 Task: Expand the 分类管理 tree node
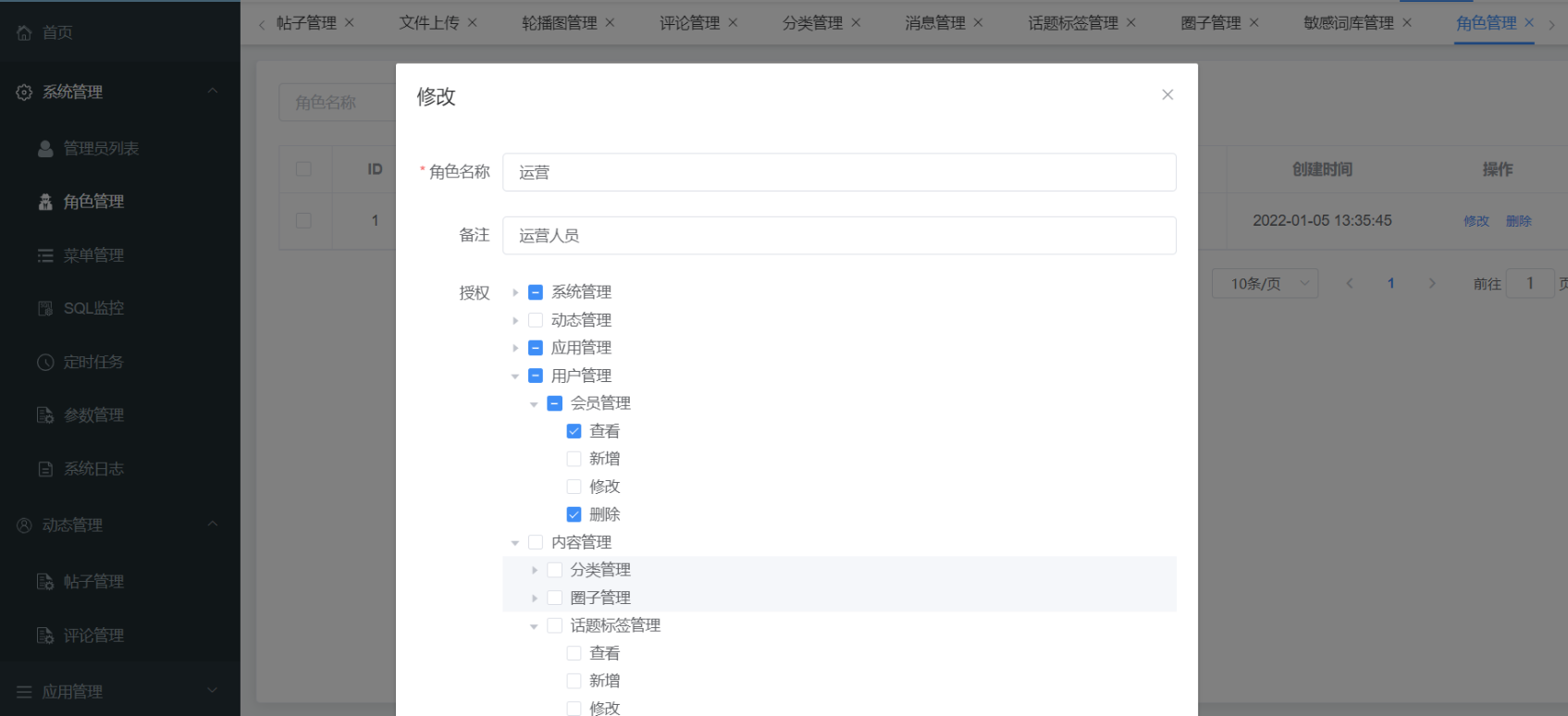pos(534,570)
